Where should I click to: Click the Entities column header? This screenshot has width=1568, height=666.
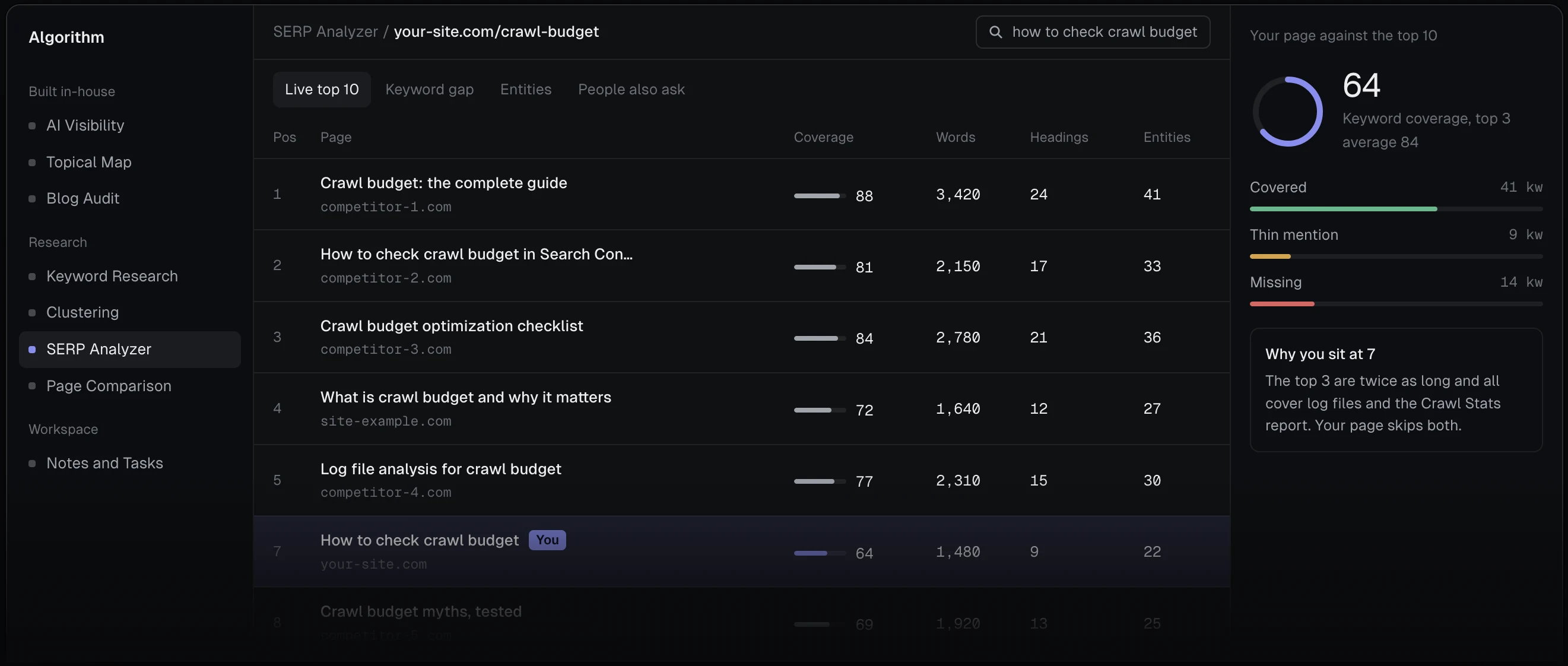click(x=1166, y=138)
